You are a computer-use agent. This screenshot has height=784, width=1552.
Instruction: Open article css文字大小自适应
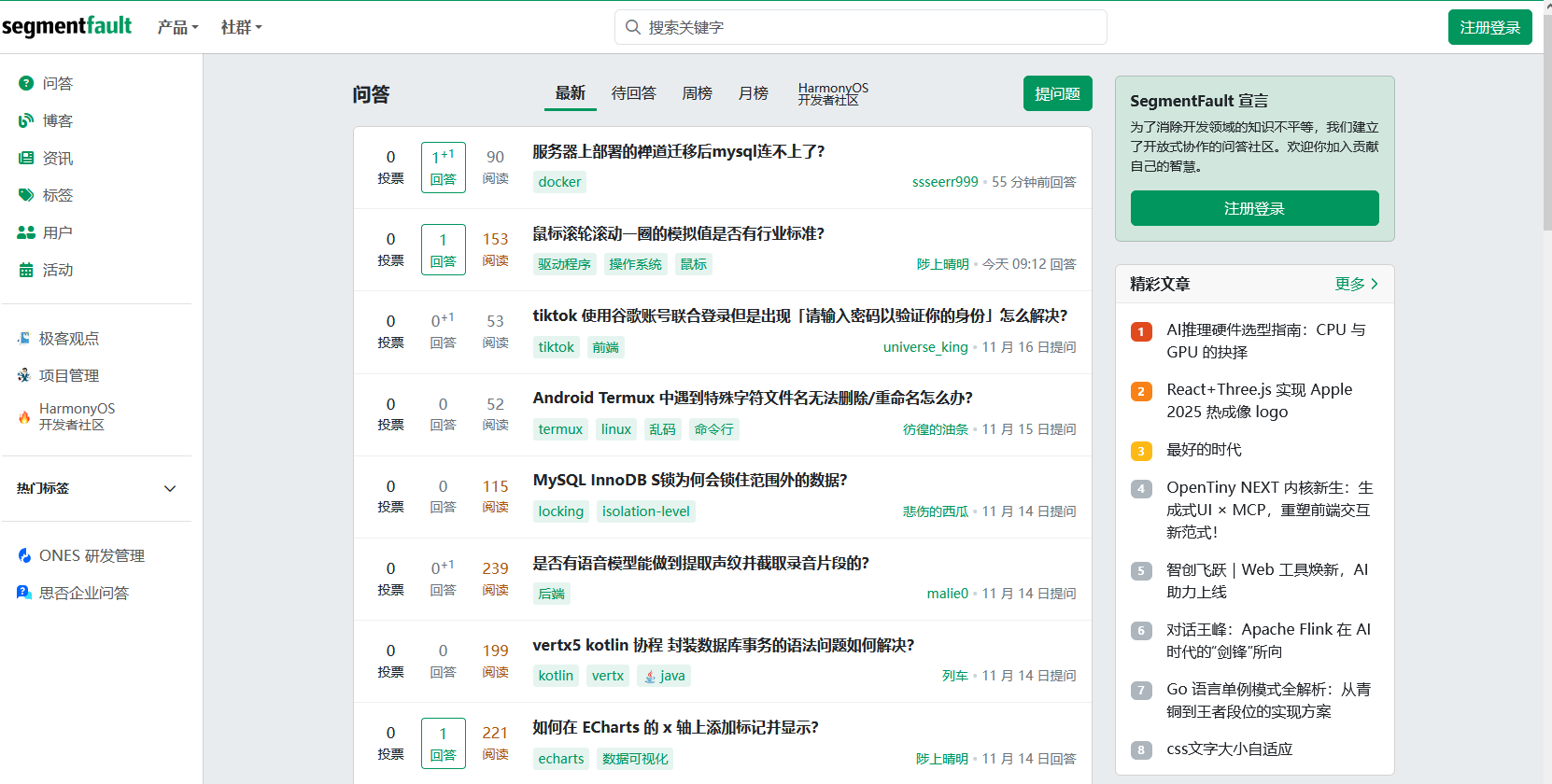(x=1229, y=749)
